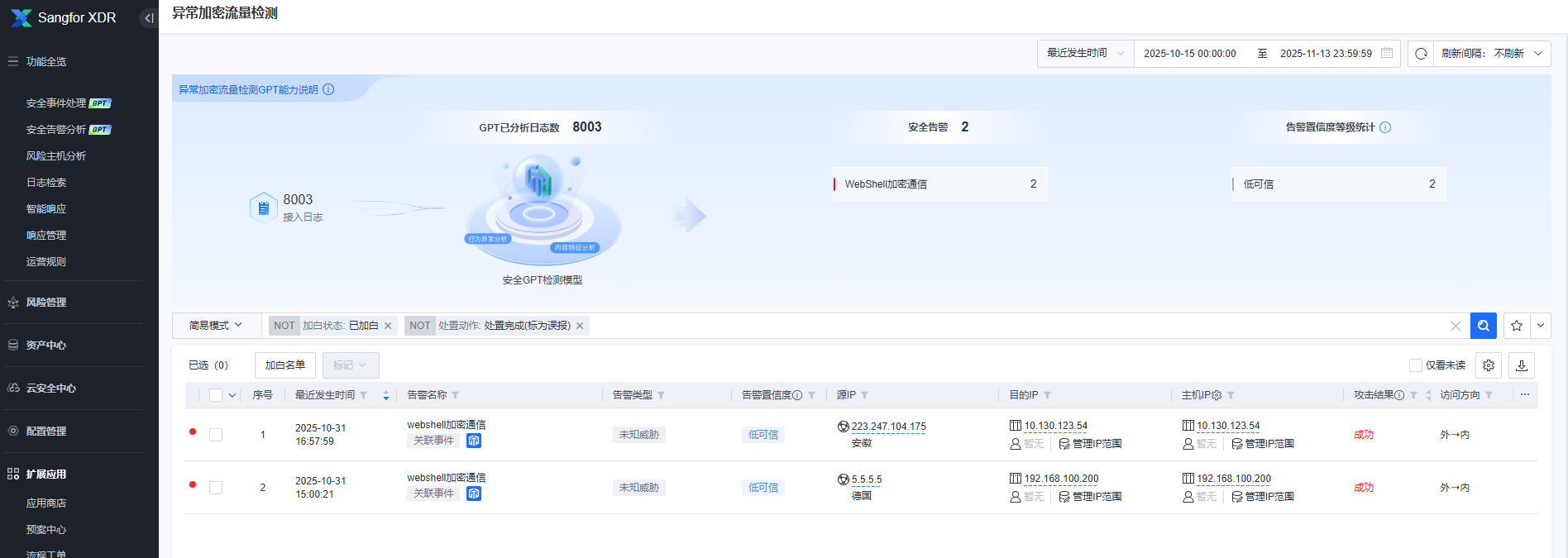Select checkbox for alert row 2
Screen dimensions: 1568x558
click(216, 488)
